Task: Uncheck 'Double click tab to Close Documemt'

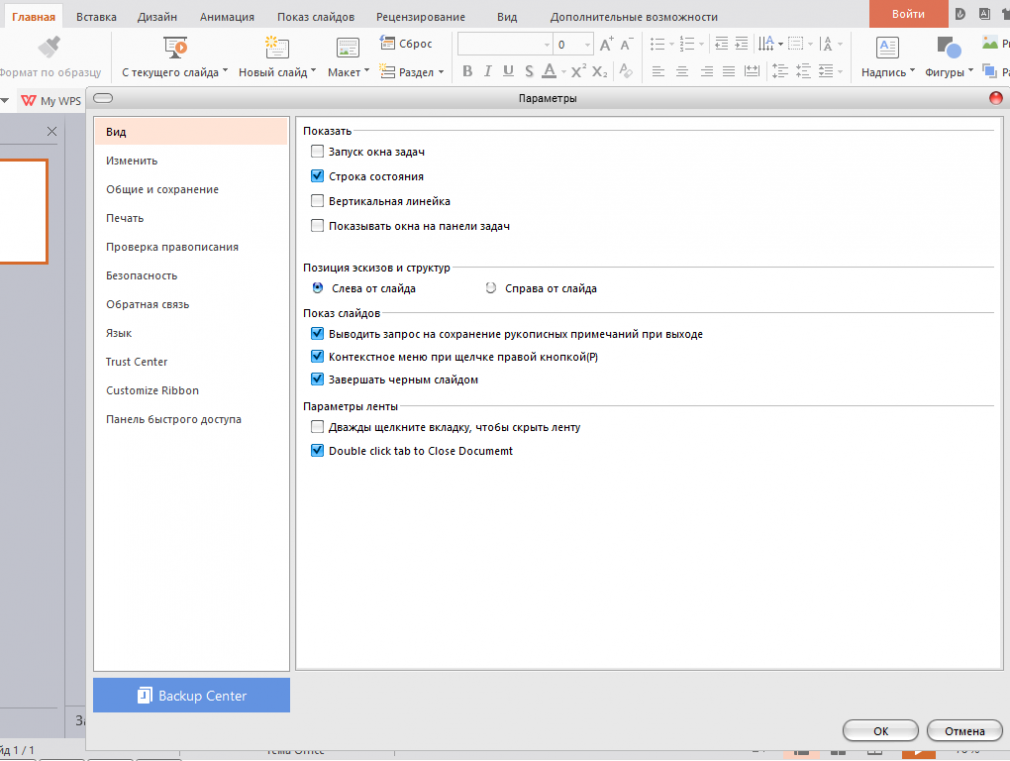Action: 317,450
